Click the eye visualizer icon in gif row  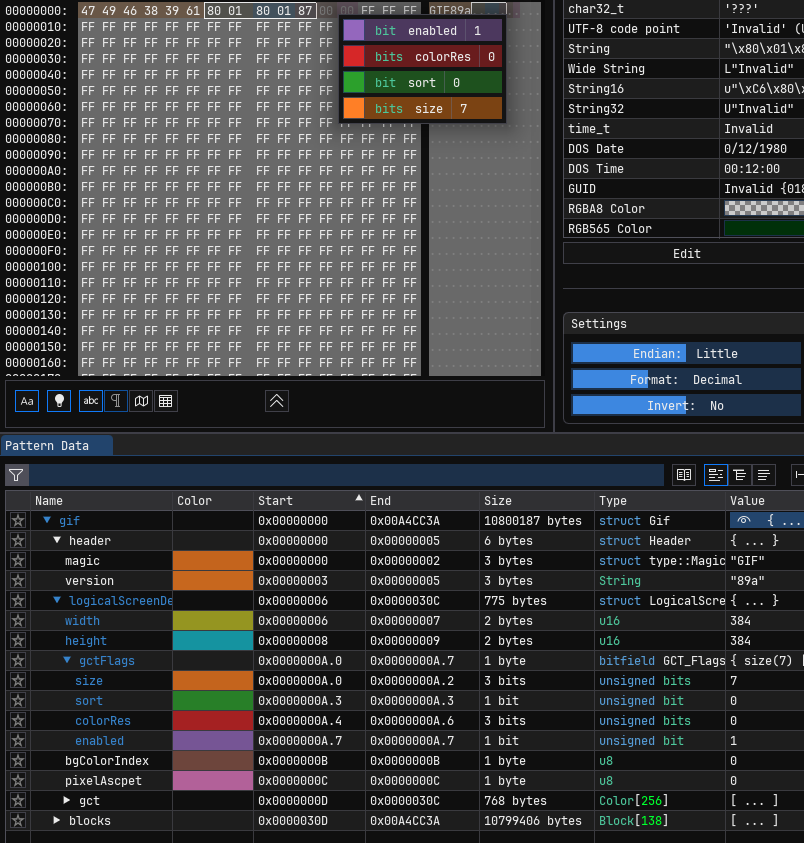[744, 520]
